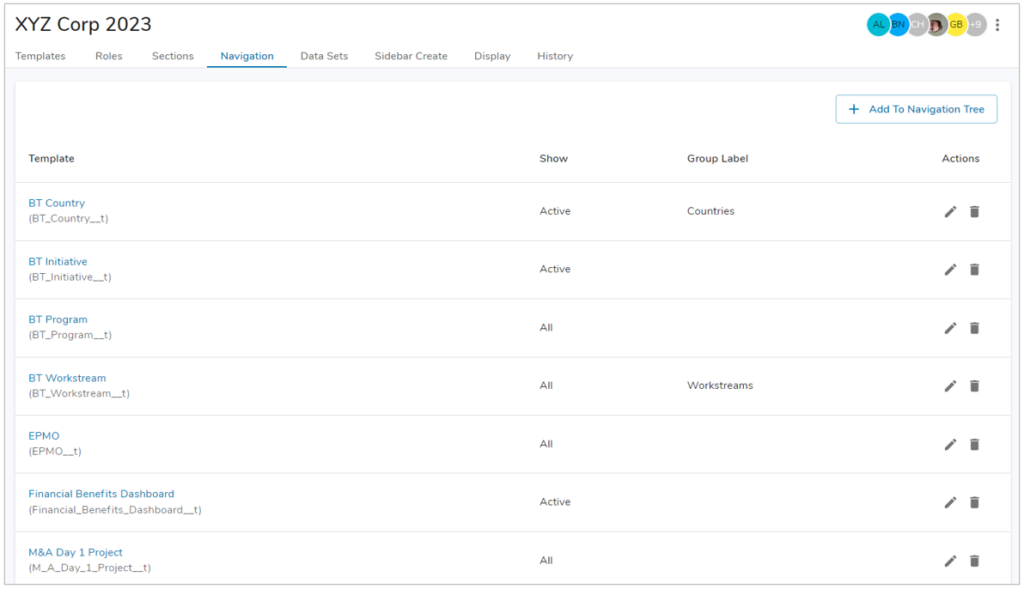Edit the M&A Day 1 Project entry

pos(950,560)
